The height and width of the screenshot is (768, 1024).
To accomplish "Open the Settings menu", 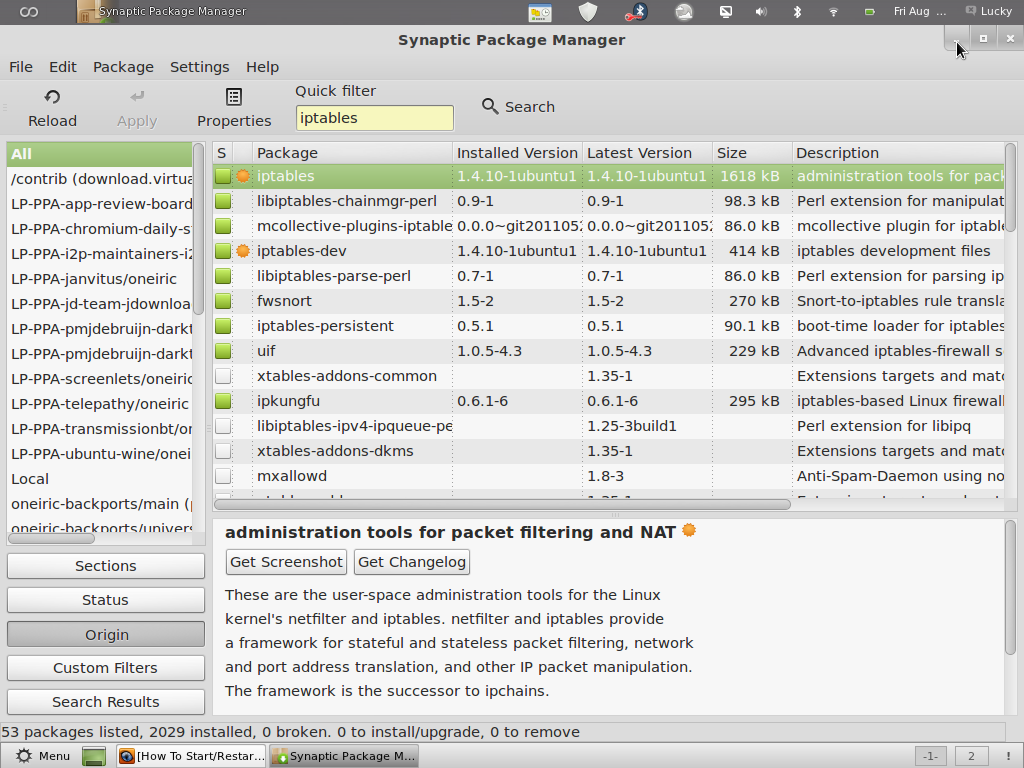I will 200,67.
